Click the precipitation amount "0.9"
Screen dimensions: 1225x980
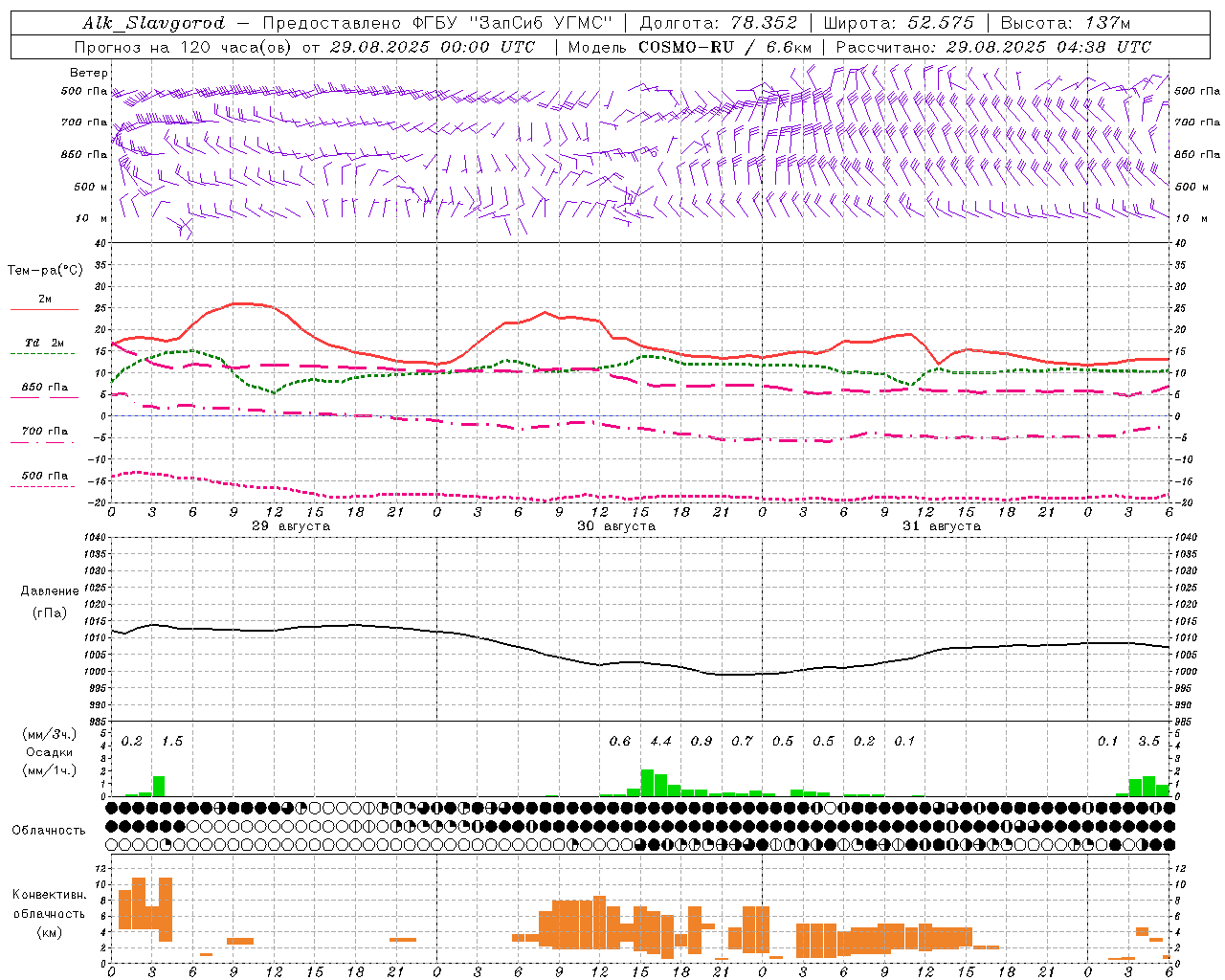point(702,741)
